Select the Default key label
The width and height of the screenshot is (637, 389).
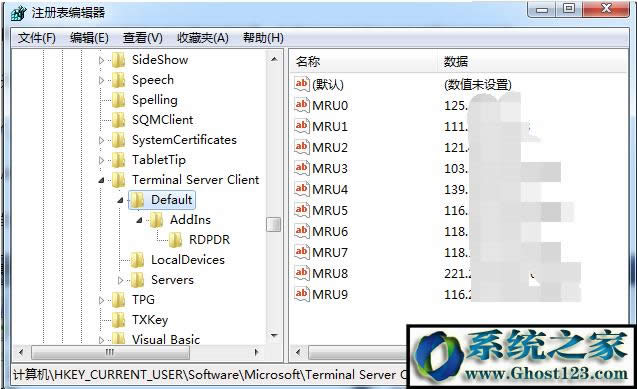pos(171,200)
